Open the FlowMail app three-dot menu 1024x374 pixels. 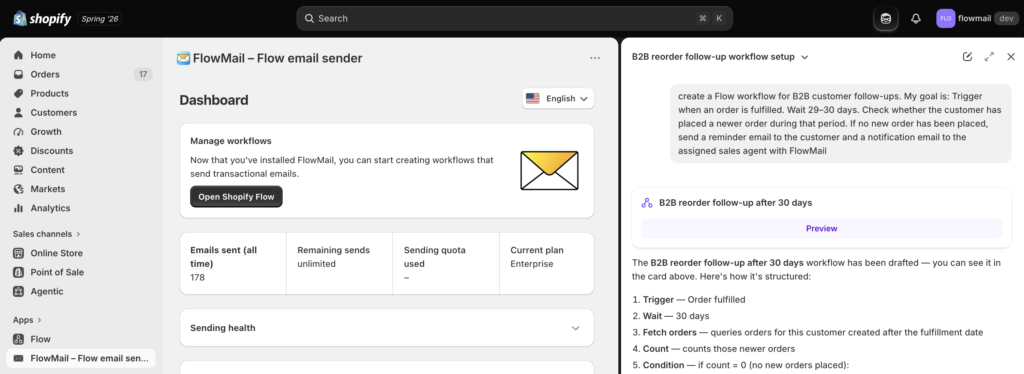(x=595, y=58)
